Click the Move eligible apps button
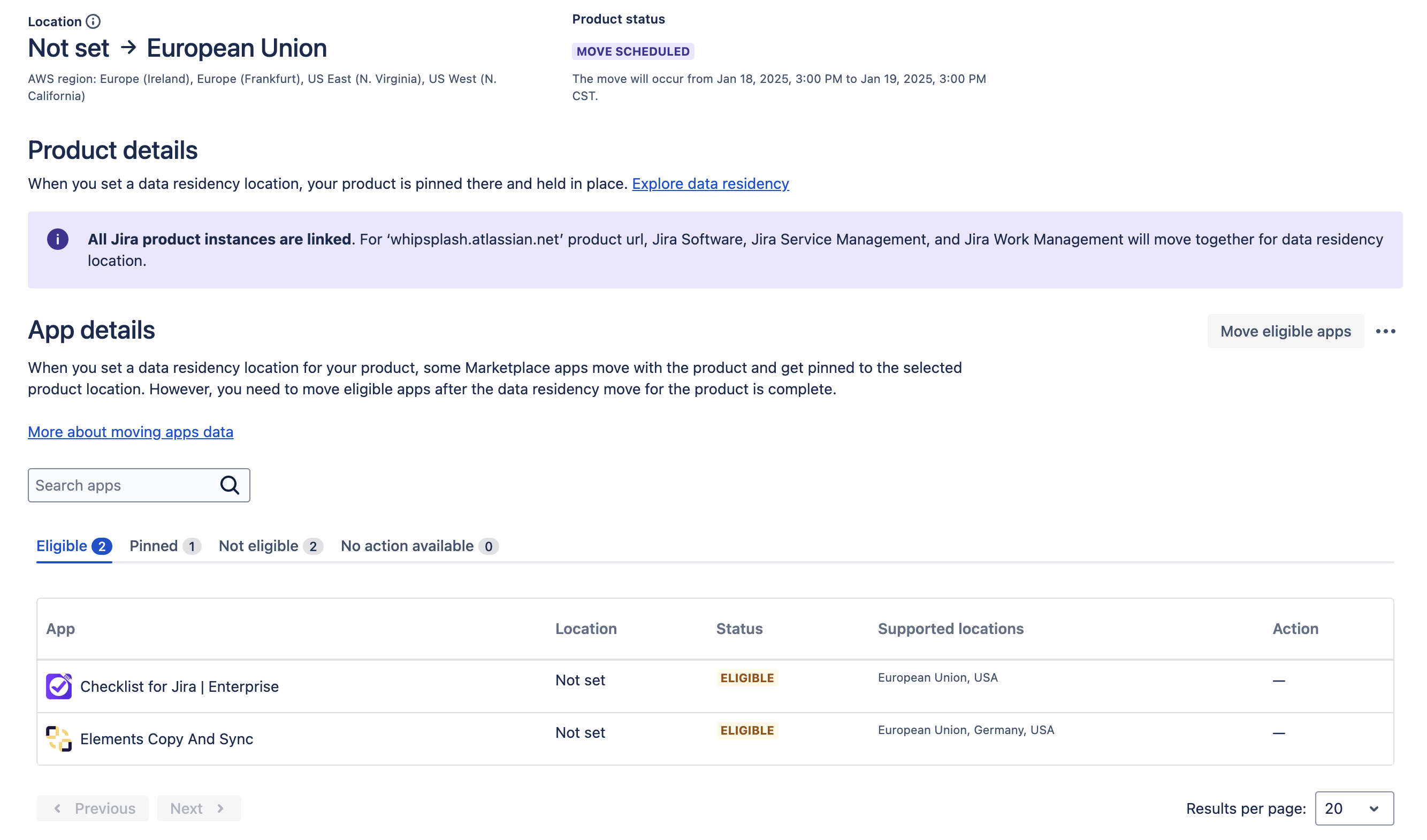This screenshot has height=840, width=1427. 1285,331
